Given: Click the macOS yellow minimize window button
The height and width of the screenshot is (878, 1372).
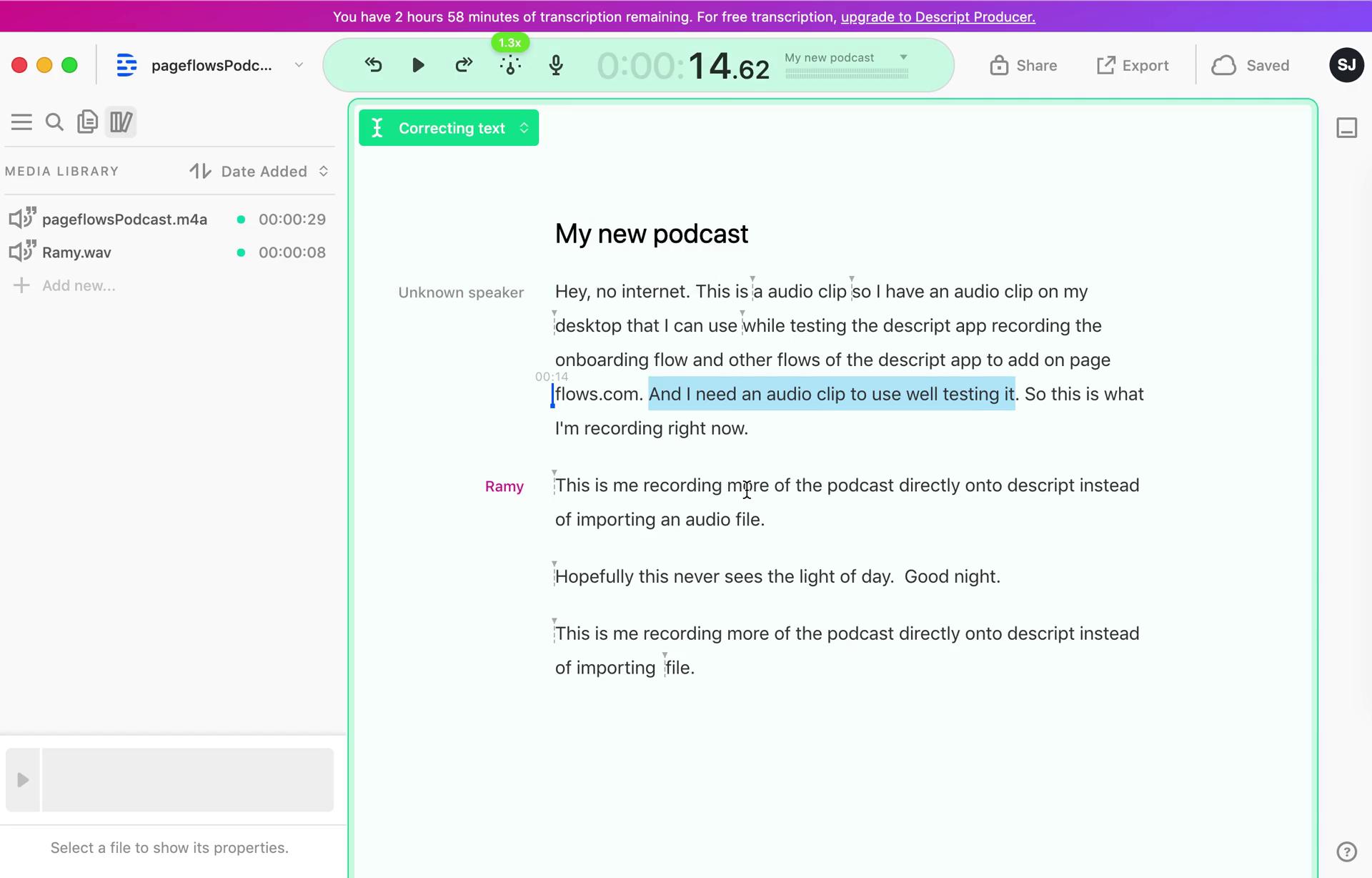Looking at the screenshot, I should (44, 65).
